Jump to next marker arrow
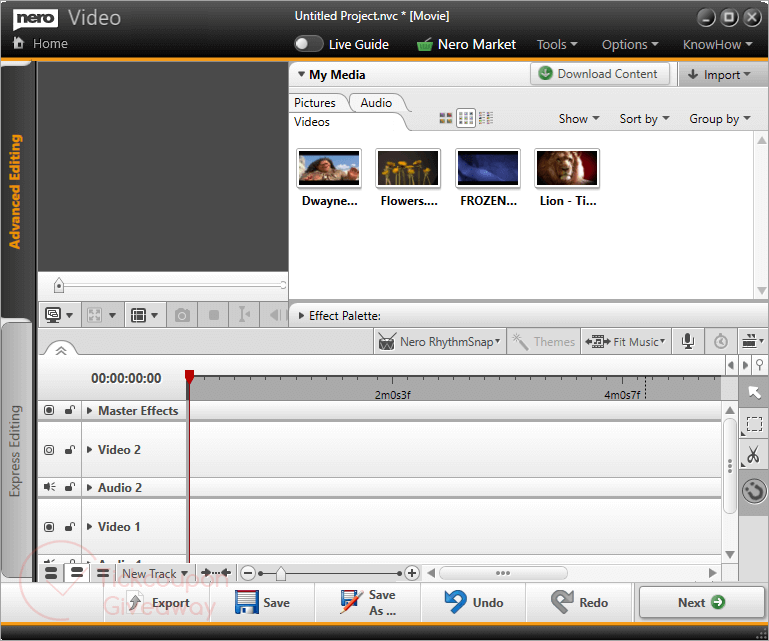 pyautogui.click(x=745, y=365)
